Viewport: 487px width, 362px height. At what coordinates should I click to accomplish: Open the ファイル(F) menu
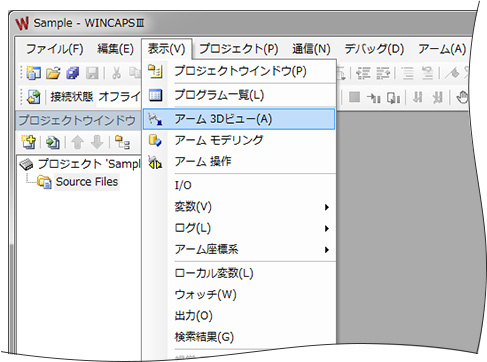(x=55, y=49)
